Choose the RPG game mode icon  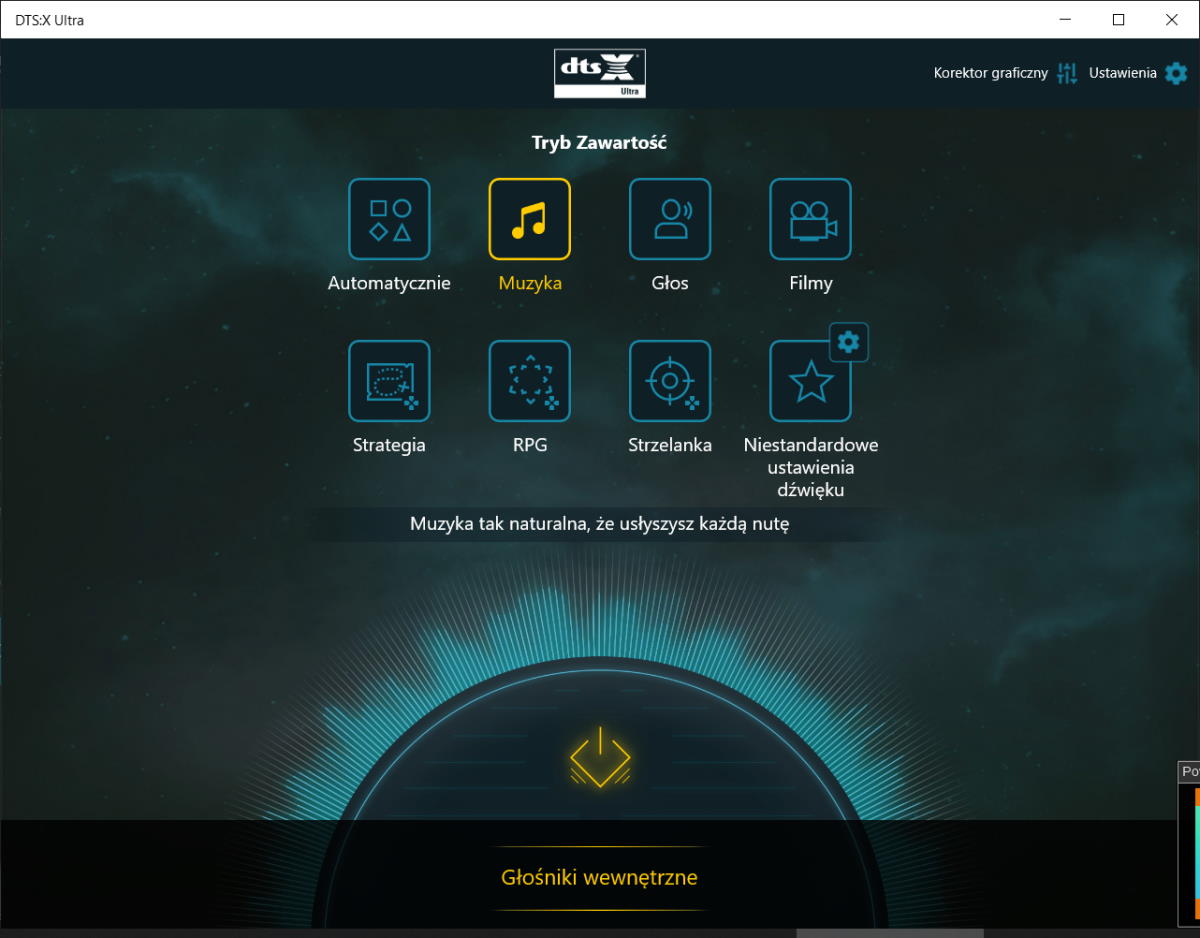click(529, 381)
